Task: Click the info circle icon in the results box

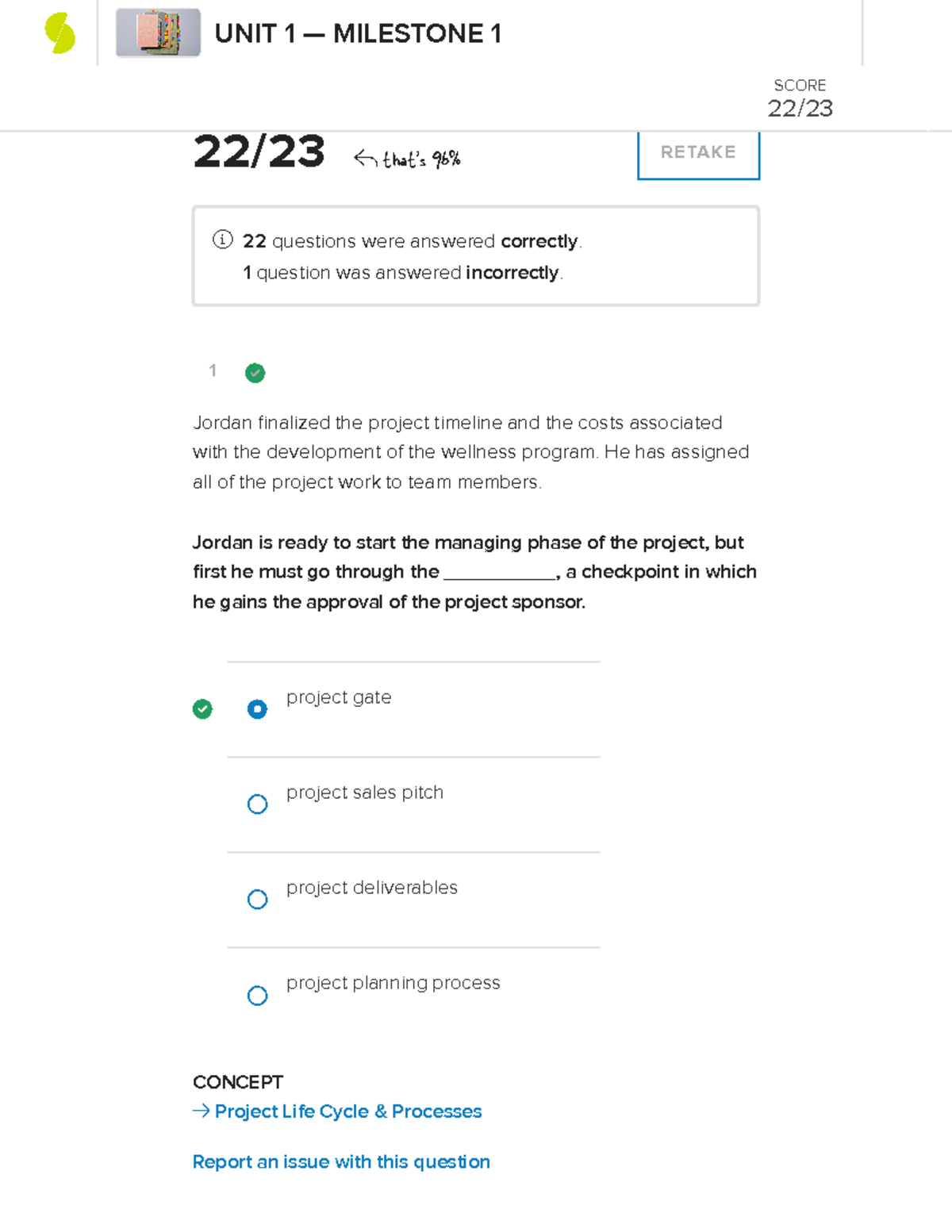Action: pyautogui.click(x=222, y=240)
